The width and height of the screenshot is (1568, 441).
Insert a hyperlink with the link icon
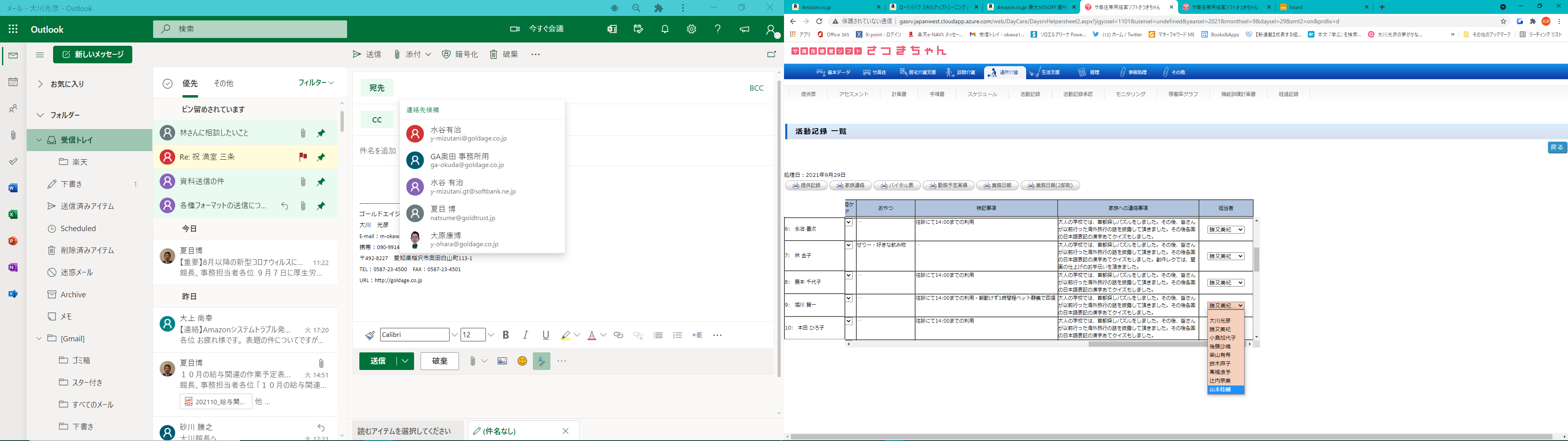(619, 335)
